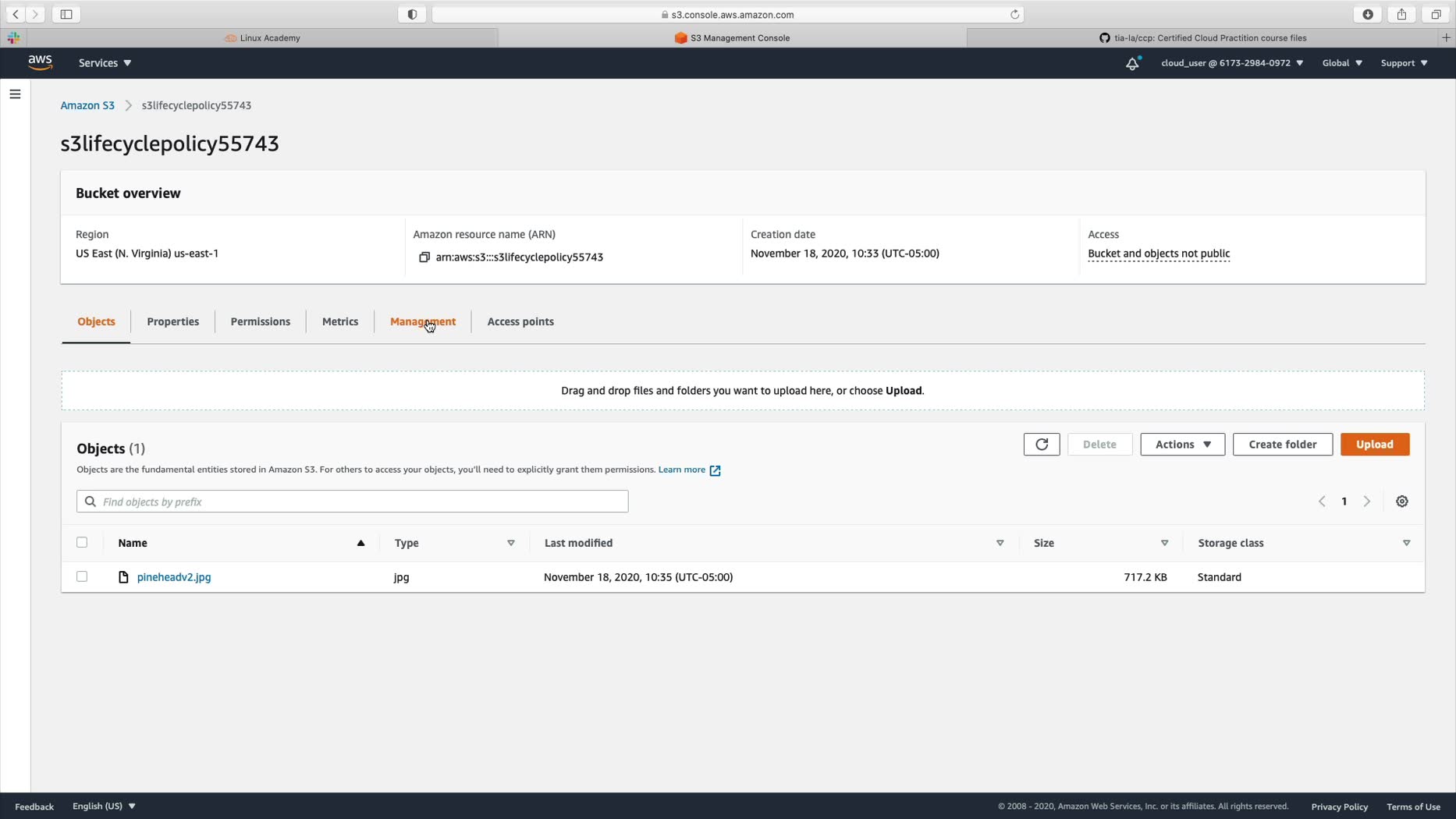Check the pineheadv2.jpg row checkbox
The height and width of the screenshot is (819, 1456).
click(82, 576)
